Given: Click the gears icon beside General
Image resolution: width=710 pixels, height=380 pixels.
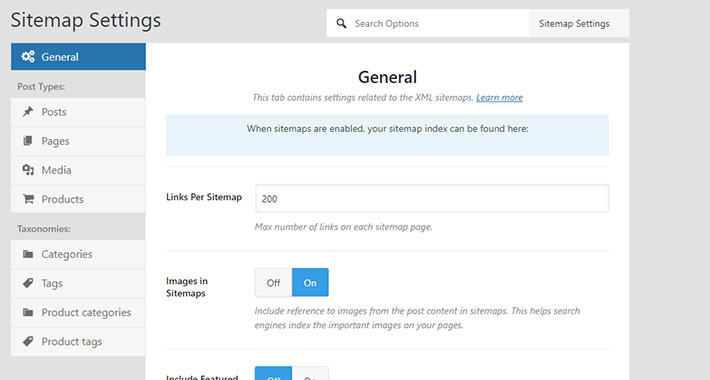Looking at the screenshot, I should (x=28, y=57).
